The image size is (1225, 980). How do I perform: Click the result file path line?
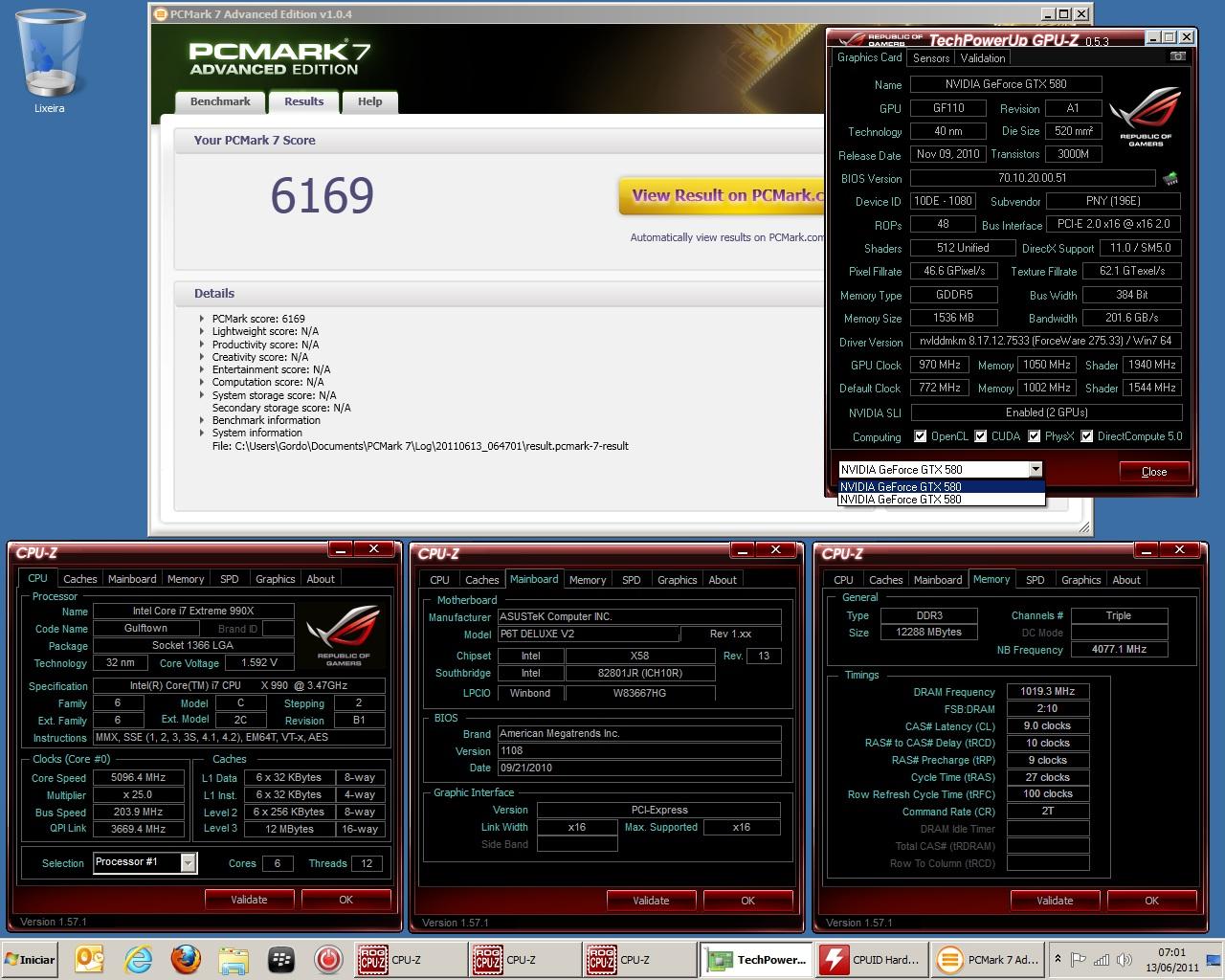(x=420, y=445)
